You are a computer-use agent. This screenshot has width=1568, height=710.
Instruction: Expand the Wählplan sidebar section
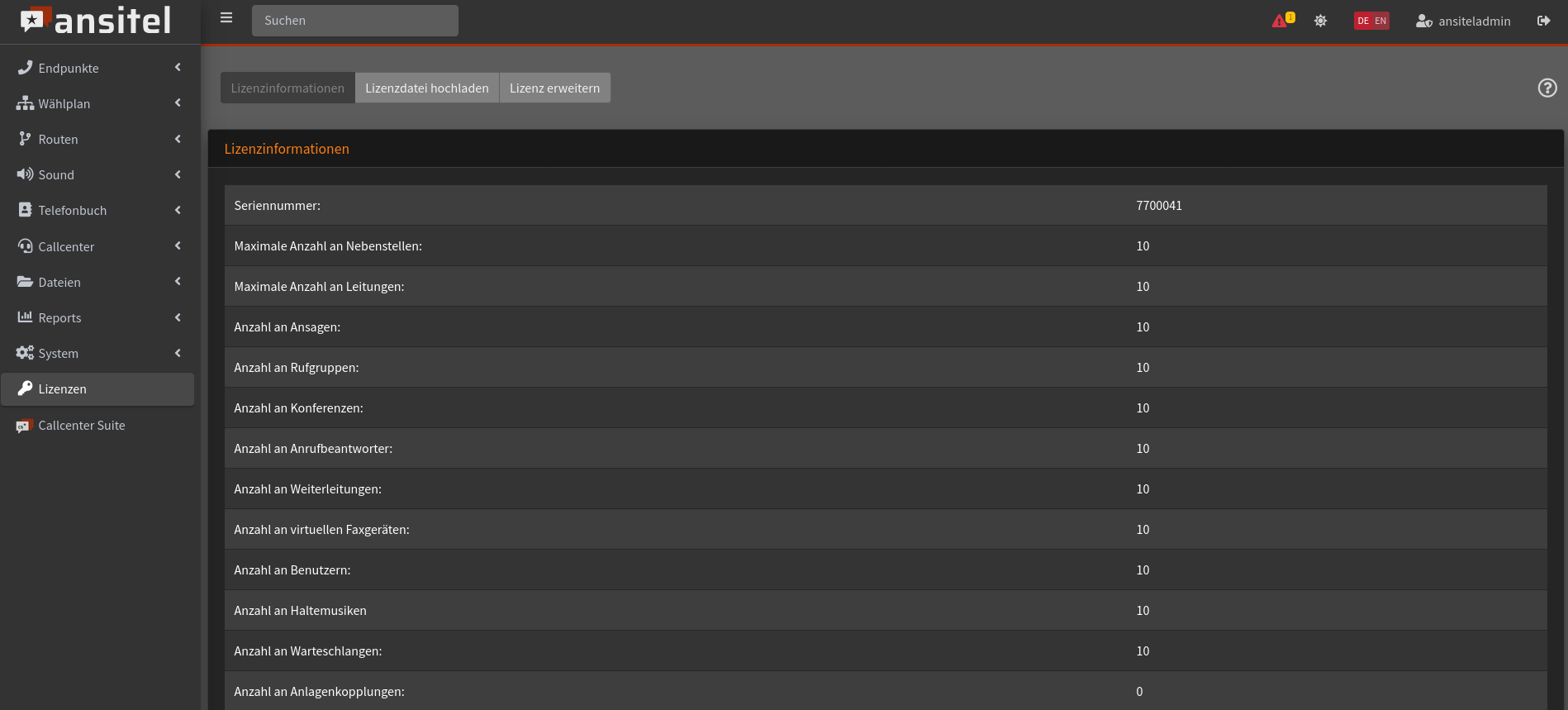tap(64, 103)
